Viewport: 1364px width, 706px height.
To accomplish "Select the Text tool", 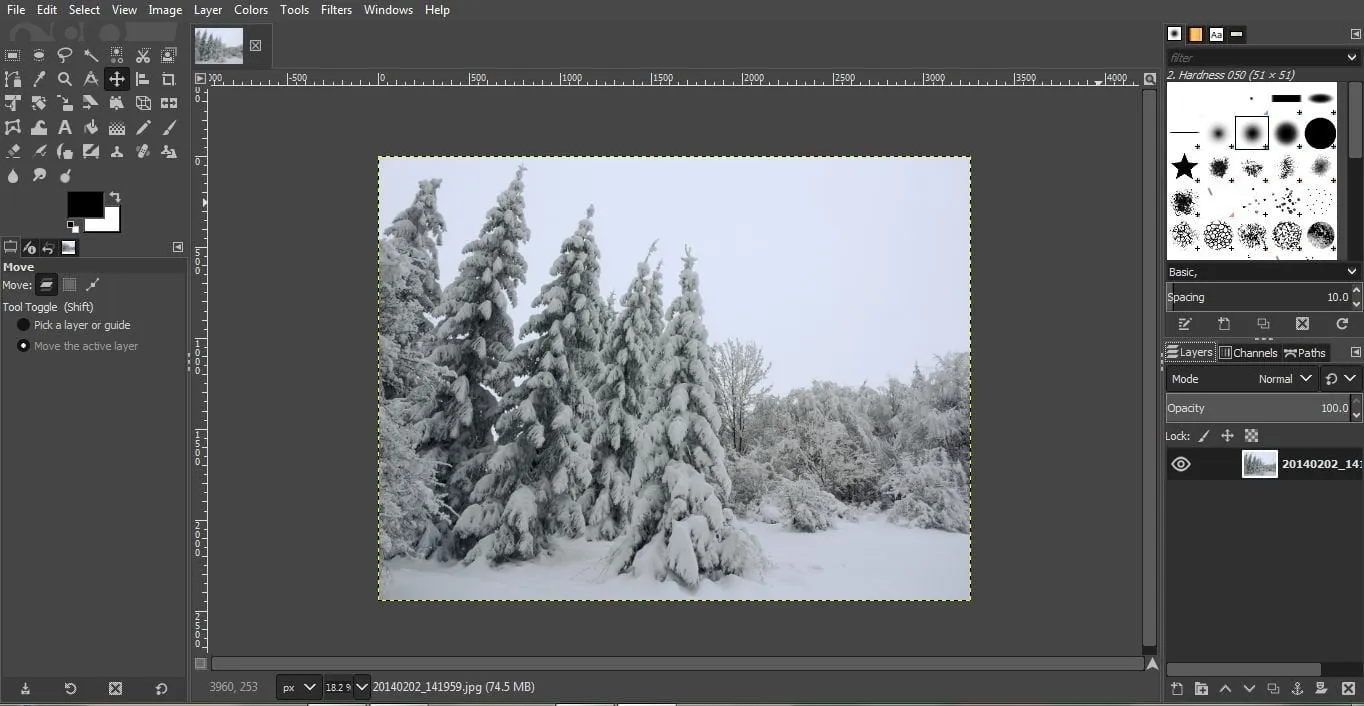I will 65,127.
